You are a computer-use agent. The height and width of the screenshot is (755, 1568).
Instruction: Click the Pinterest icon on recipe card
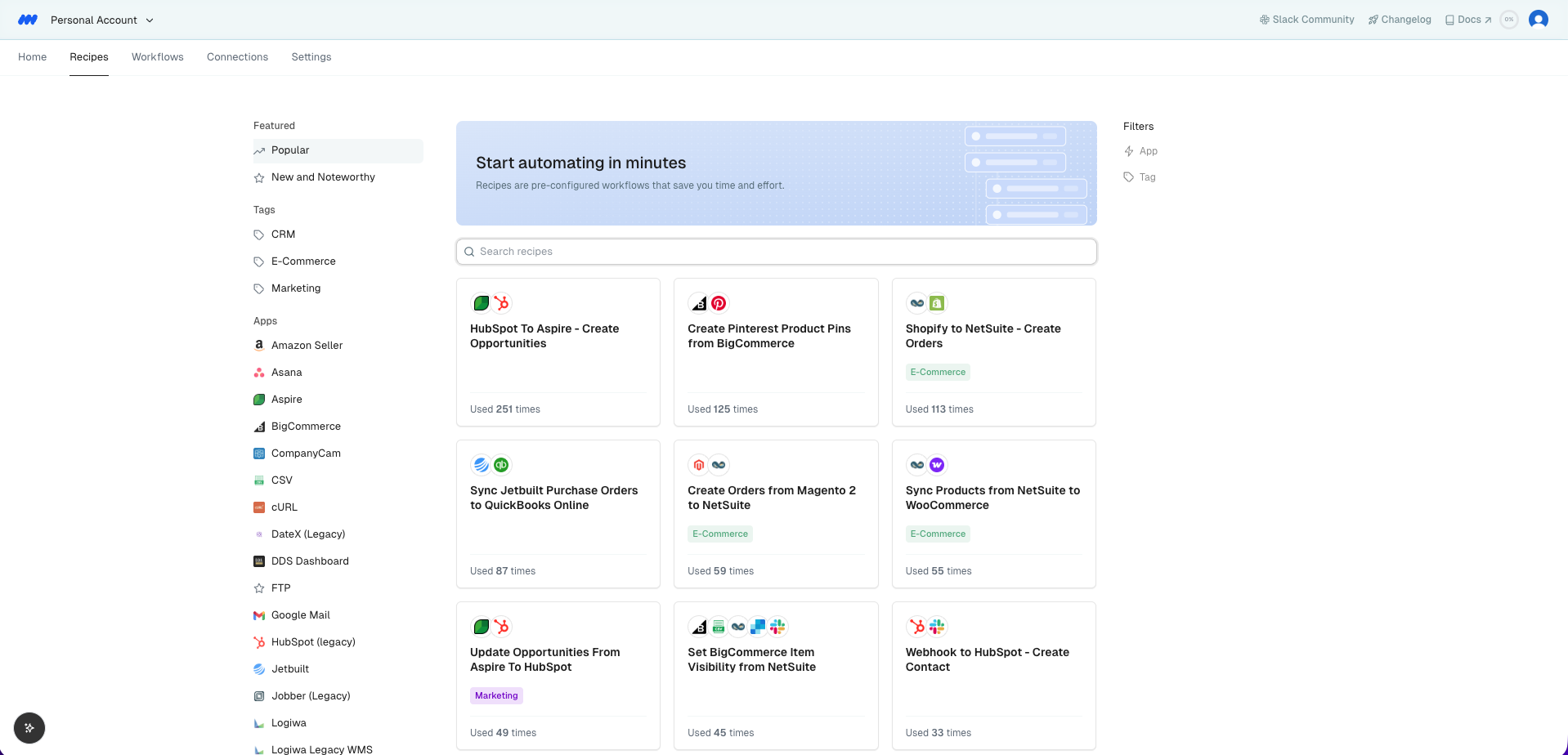[x=719, y=303]
